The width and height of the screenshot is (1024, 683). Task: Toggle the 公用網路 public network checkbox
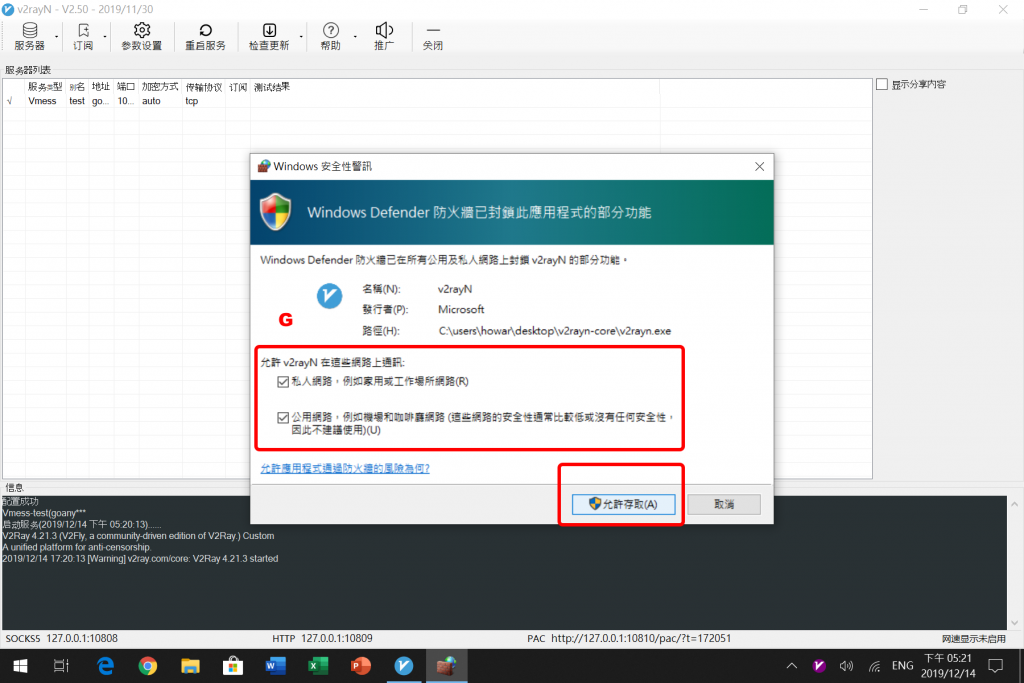tap(283, 417)
